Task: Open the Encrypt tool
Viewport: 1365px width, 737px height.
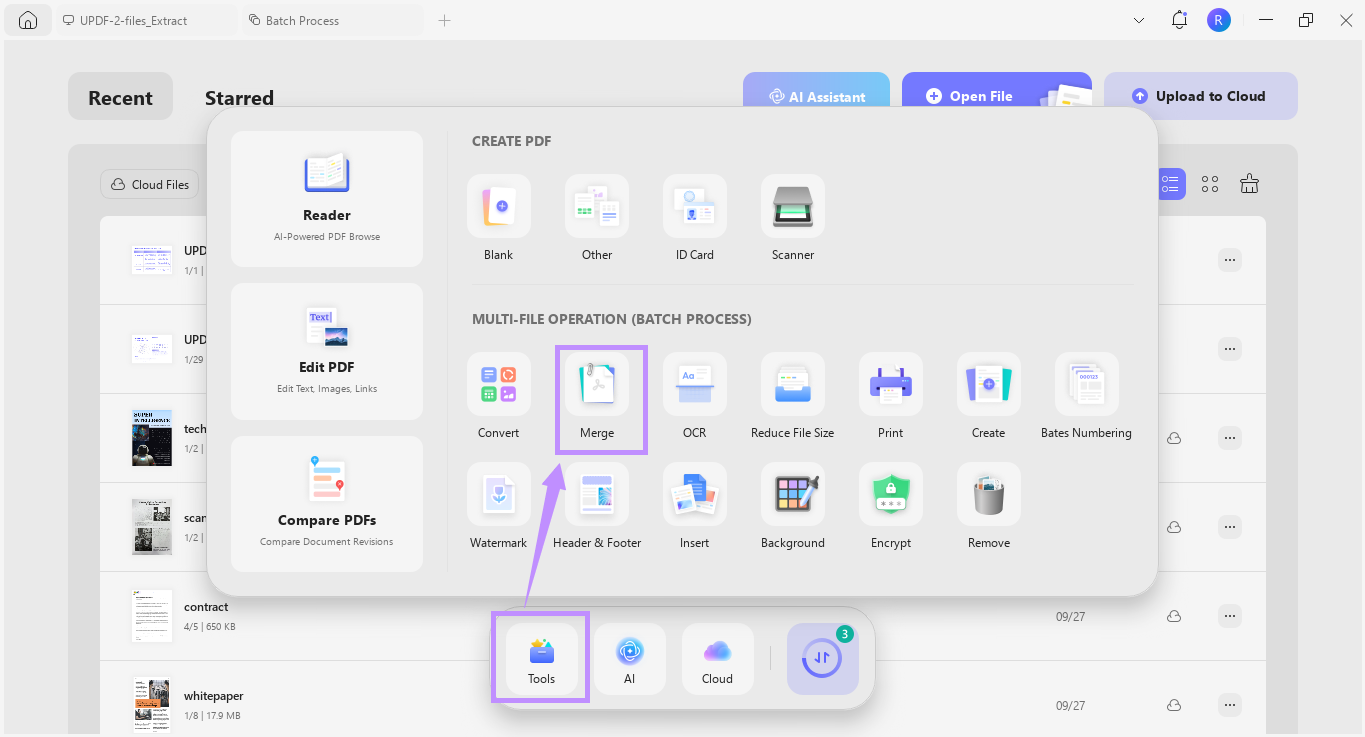Action: click(890, 507)
